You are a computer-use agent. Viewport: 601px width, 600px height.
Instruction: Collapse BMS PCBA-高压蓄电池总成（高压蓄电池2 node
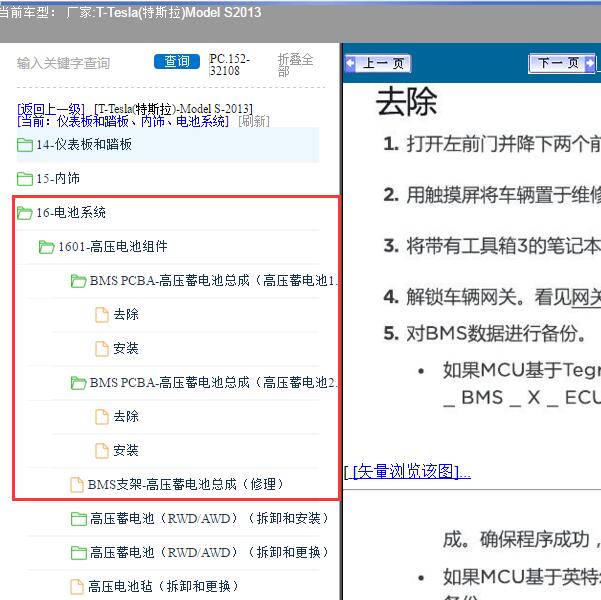click(x=213, y=383)
